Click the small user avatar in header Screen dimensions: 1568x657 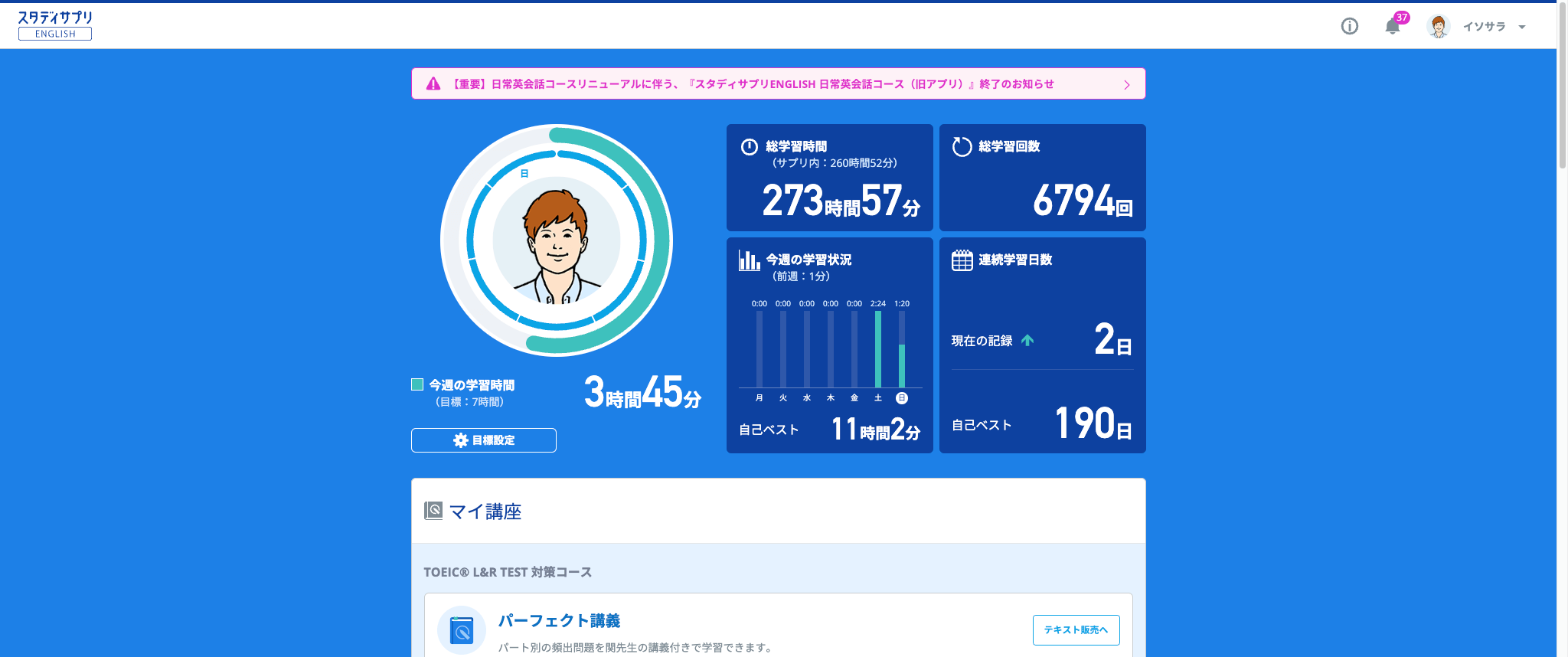point(1439,26)
